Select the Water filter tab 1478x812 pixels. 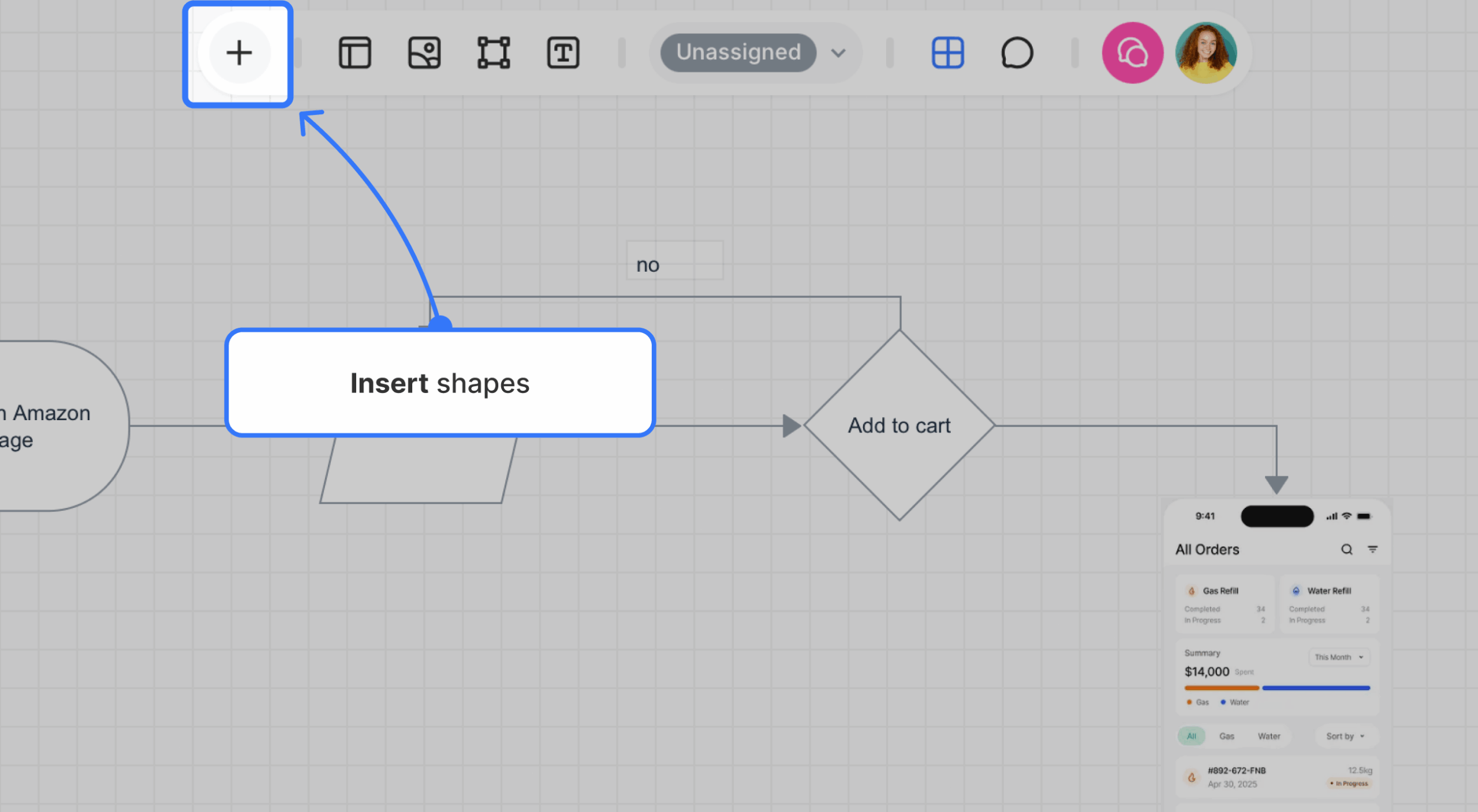coord(1268,736)
